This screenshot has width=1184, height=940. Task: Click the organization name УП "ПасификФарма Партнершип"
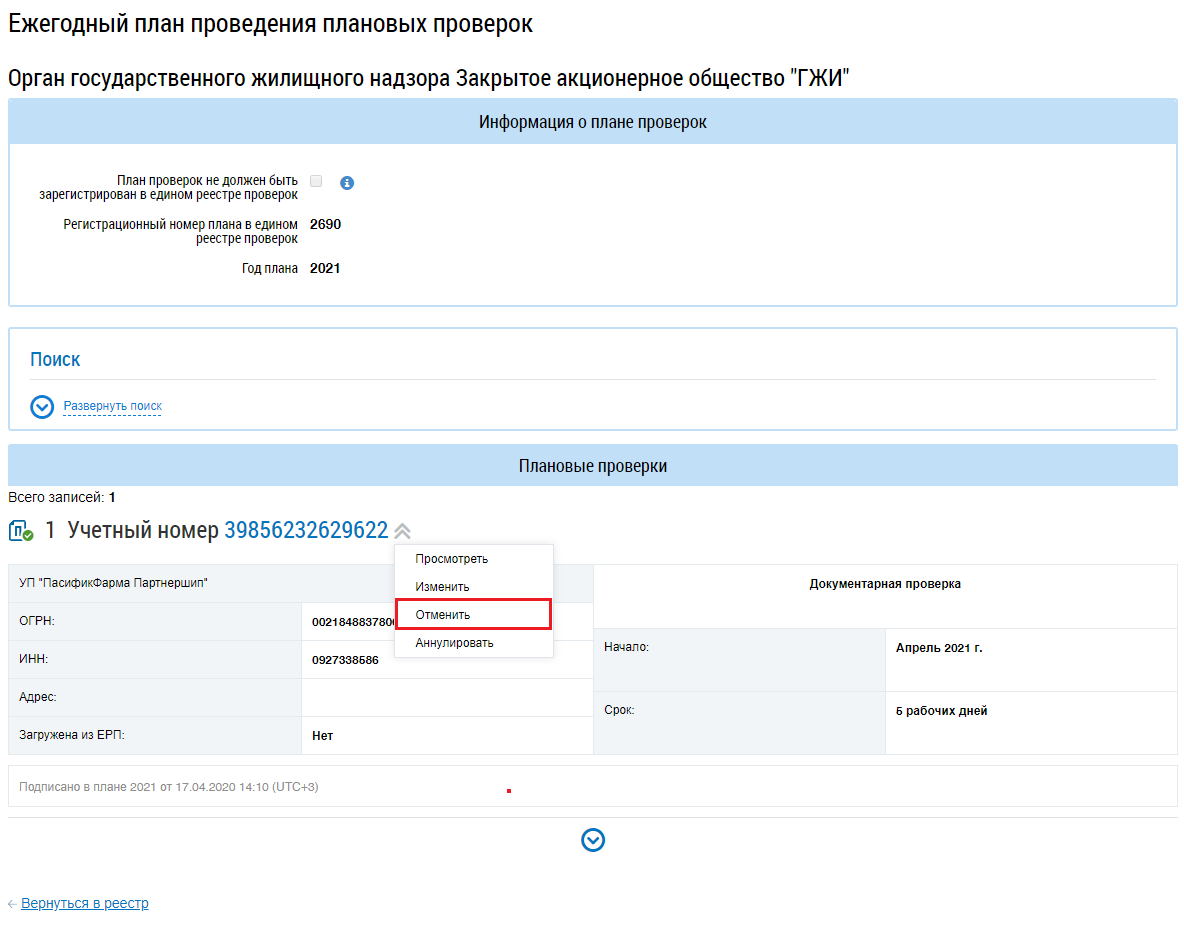113,583
